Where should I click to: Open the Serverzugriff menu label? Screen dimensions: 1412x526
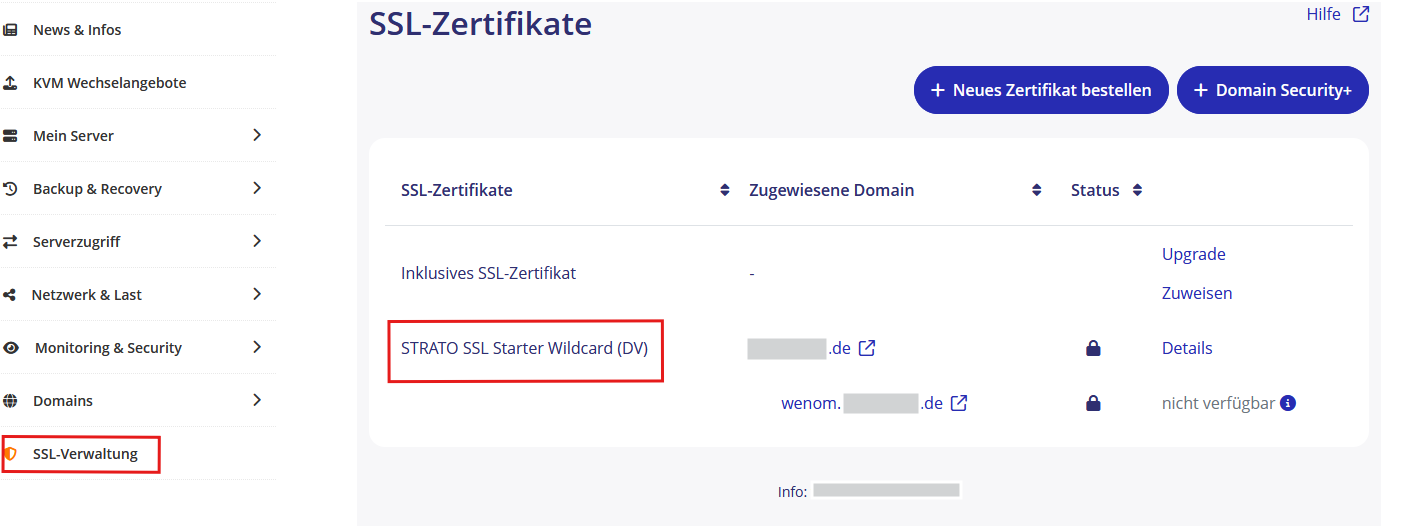77,242
